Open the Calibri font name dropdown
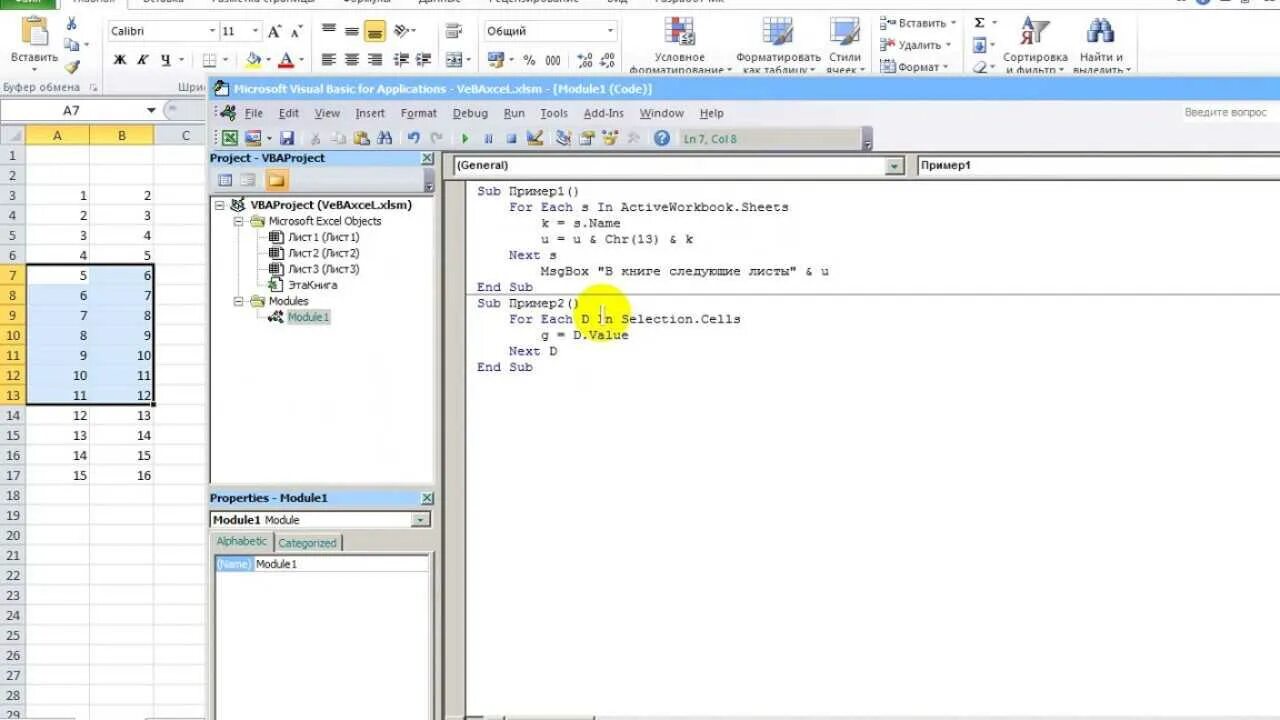The image size is (1280, 720). (211, 32)
